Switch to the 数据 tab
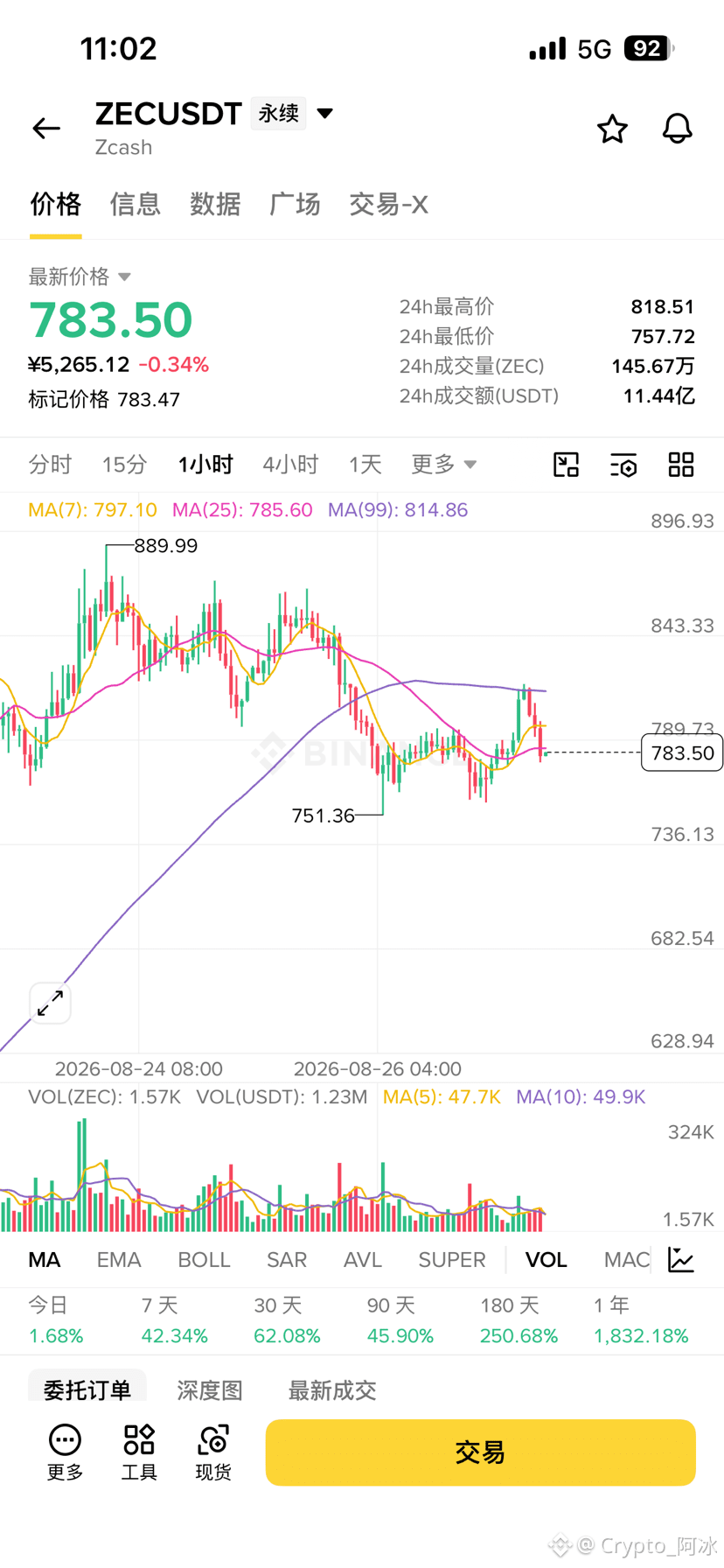Screen dimensions: 724x1568 coord(215,204)
